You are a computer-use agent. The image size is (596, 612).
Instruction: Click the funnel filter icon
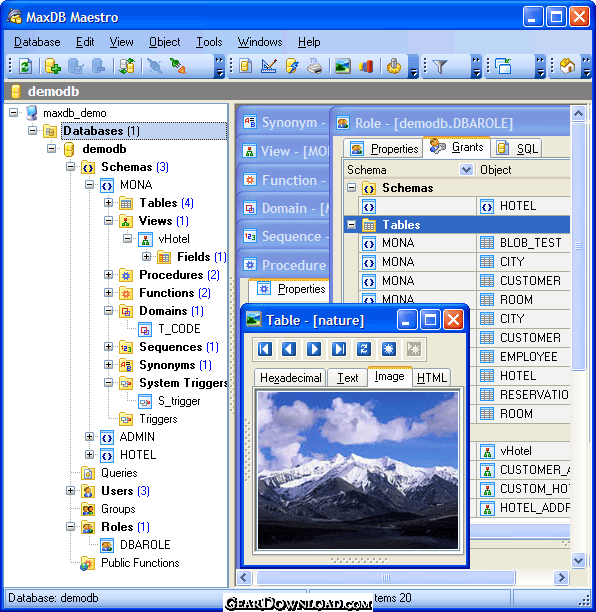click(x=440, y=66)
